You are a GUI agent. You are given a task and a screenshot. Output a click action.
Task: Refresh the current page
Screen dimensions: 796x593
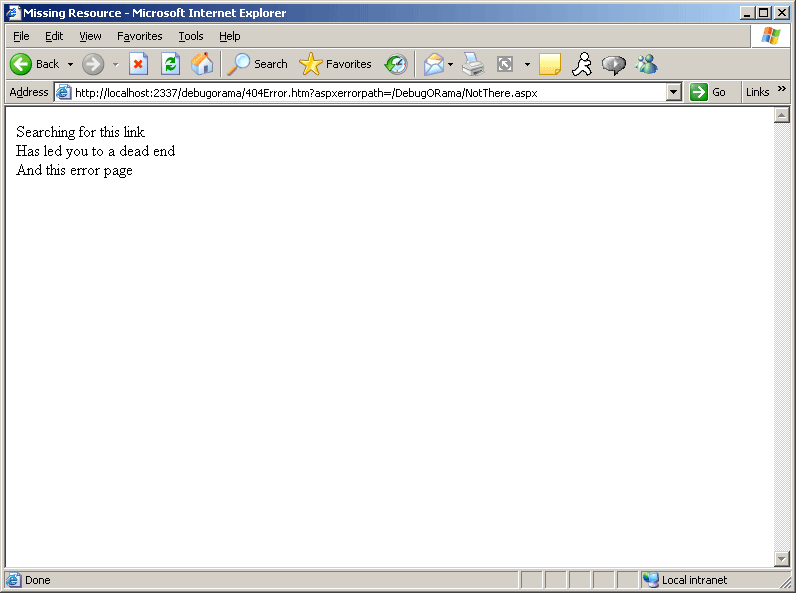pyautogui.click(x=170, y=64)
